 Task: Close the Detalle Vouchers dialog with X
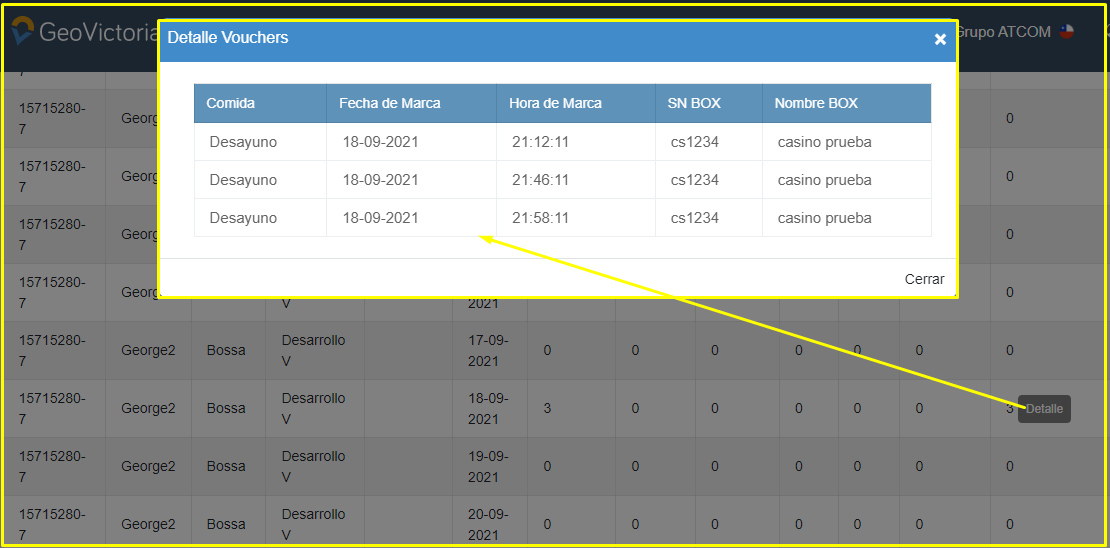click(940, 39)
